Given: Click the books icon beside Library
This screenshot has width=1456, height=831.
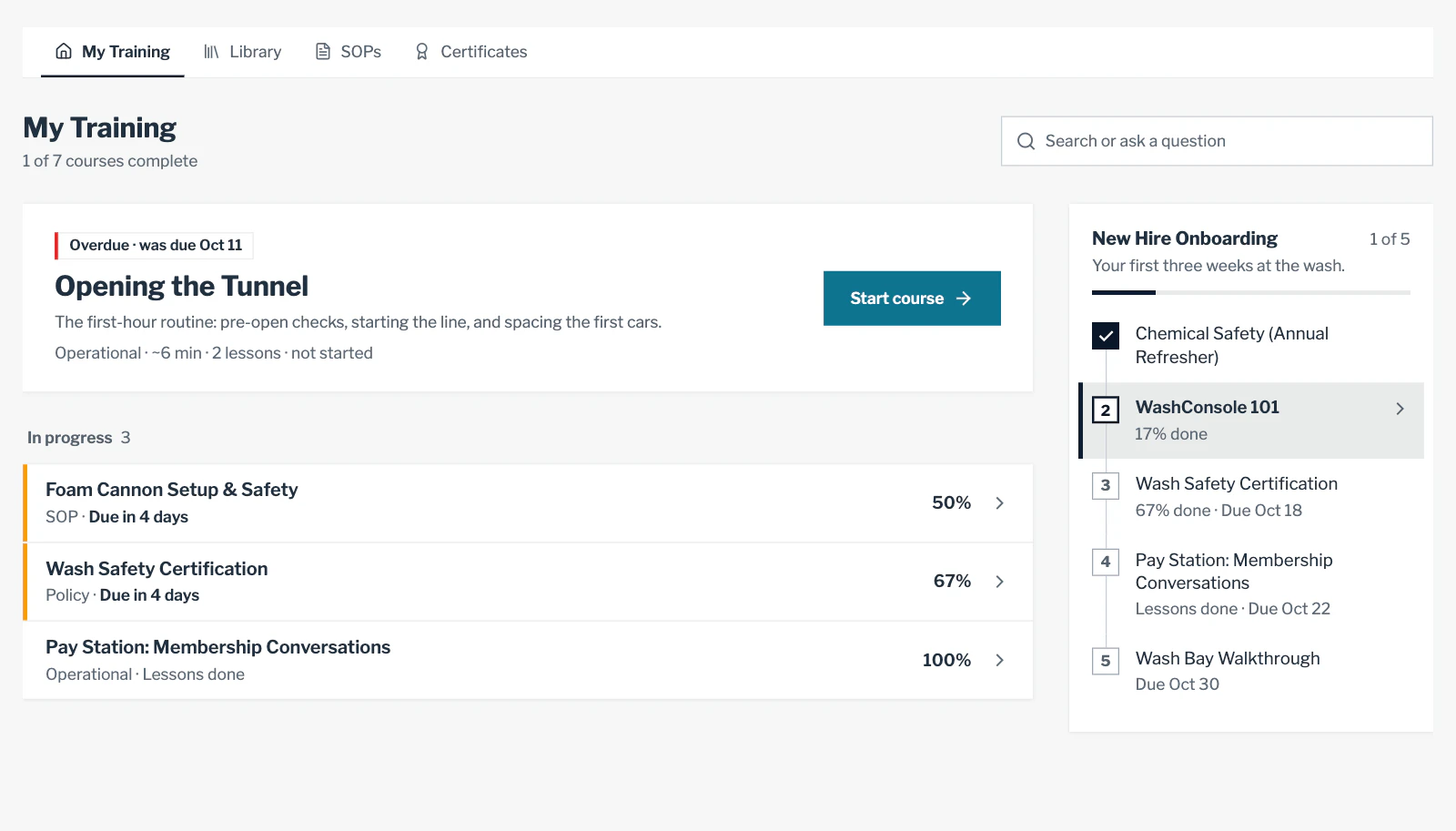Looking at the screenshot, I should (211, 52).
